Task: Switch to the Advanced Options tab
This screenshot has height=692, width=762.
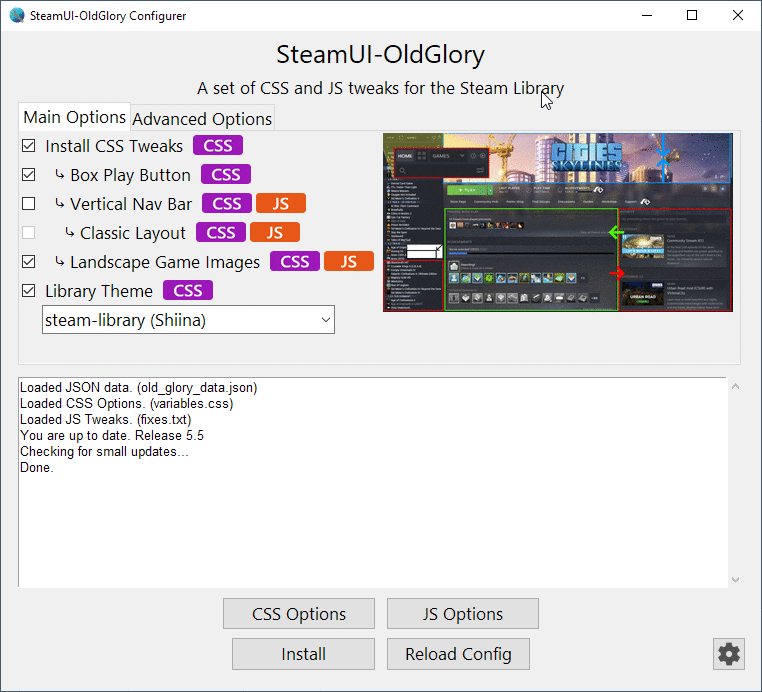Action: tap(202, 119)
